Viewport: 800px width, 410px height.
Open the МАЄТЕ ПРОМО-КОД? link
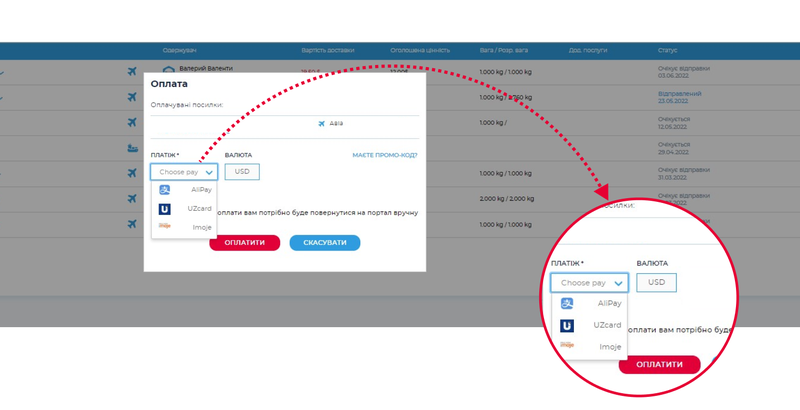[x=385, y=155]
